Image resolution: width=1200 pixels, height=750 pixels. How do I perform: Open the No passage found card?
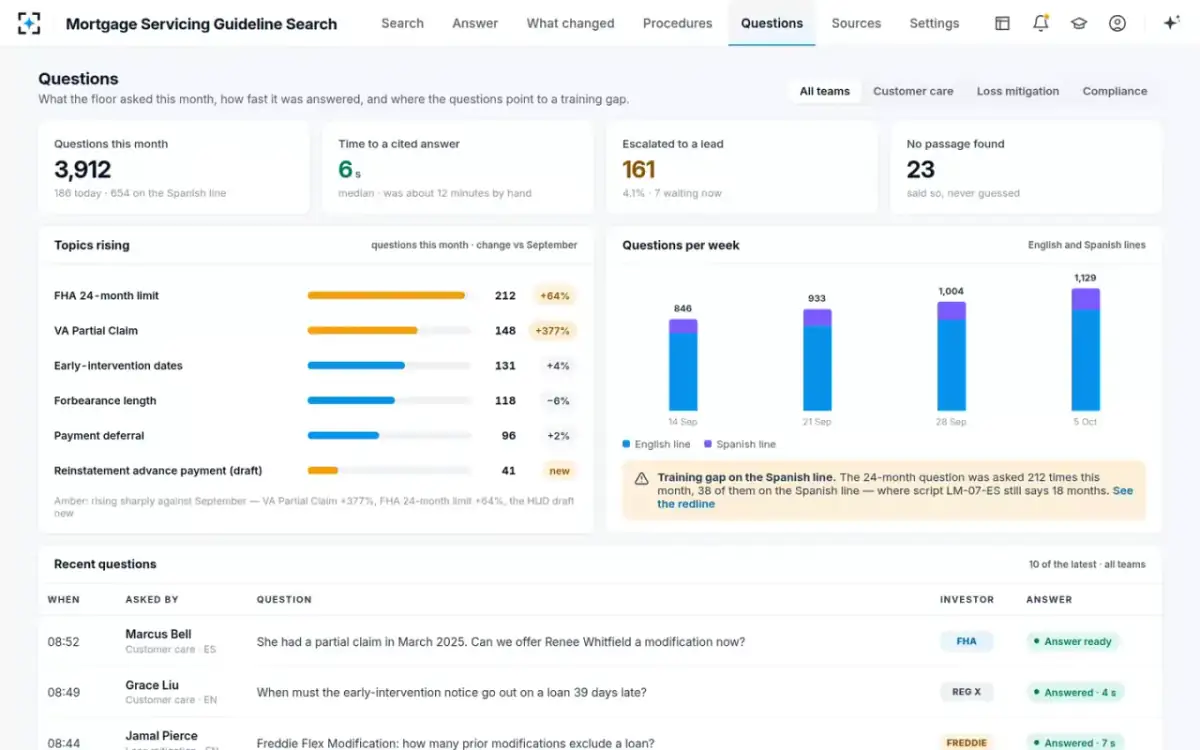(1026, 168)
